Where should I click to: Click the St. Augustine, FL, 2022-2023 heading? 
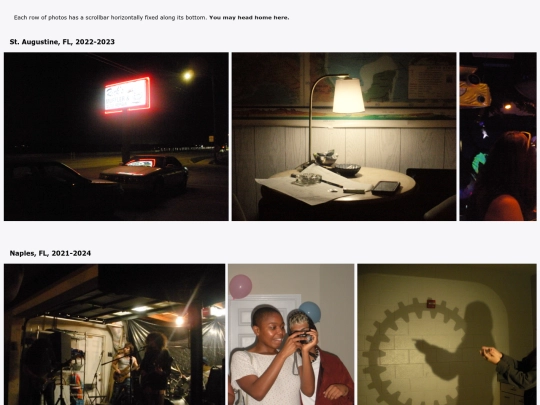click(62, 42)
